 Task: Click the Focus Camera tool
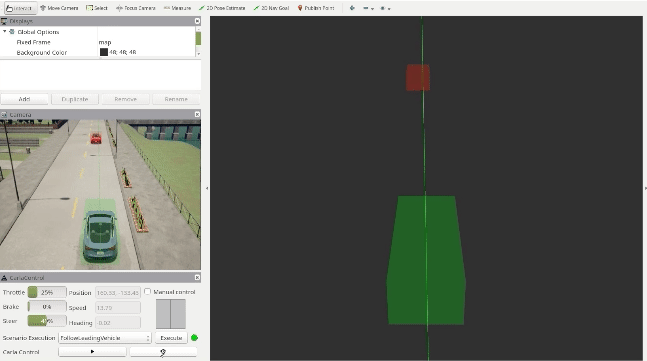point(136,8)
